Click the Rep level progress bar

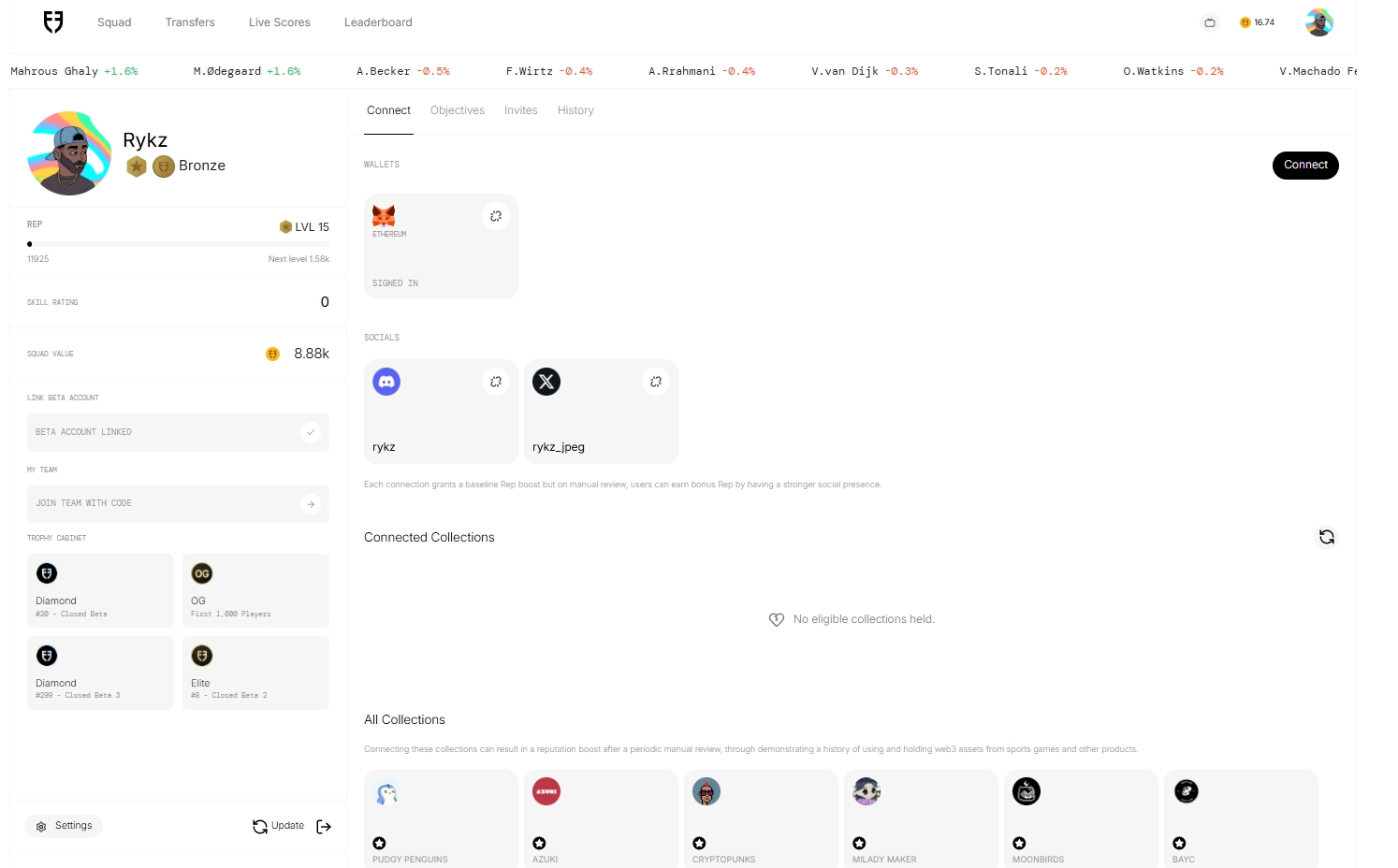[178, 244]
